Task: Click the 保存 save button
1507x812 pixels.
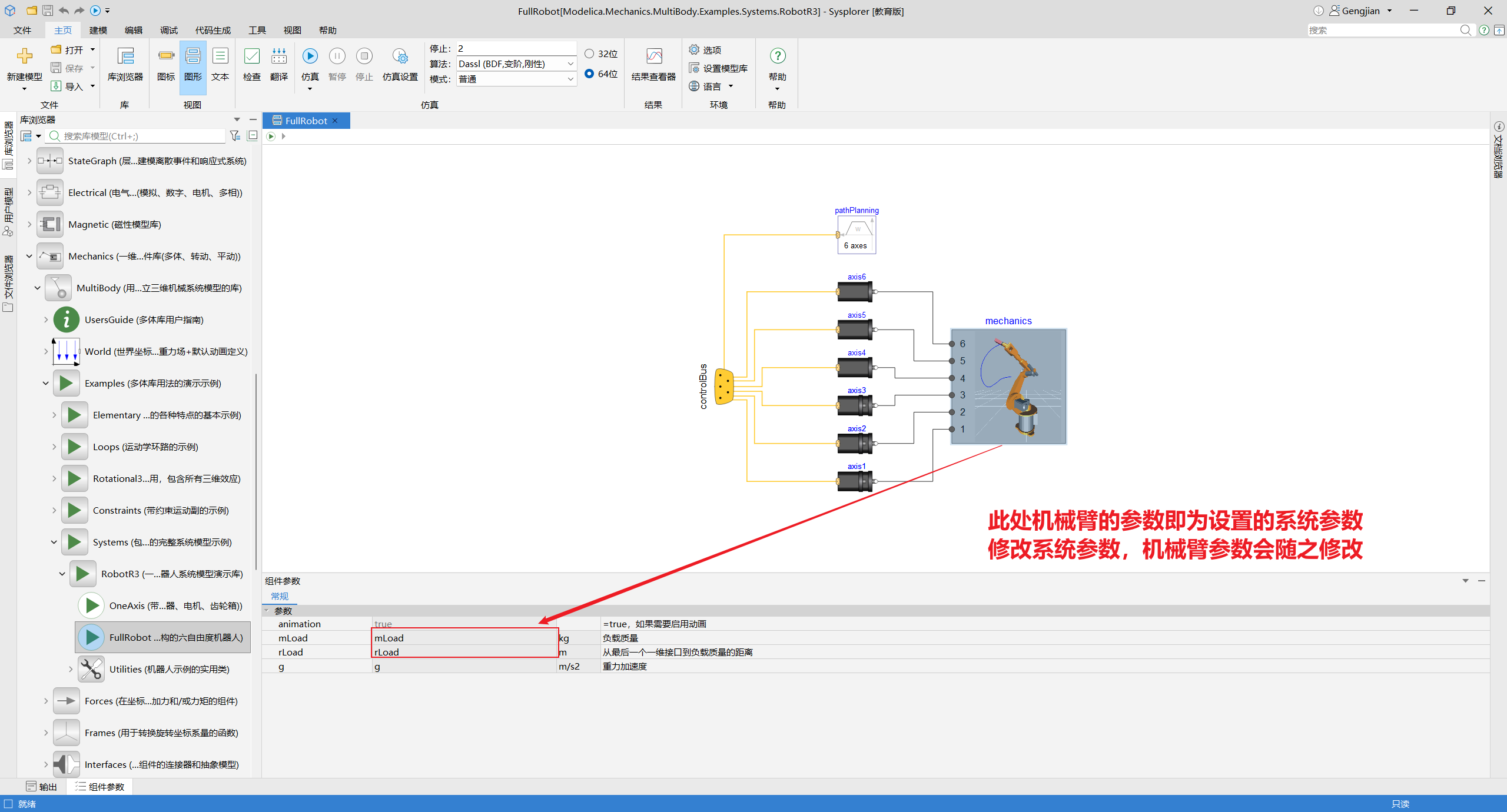Action: coord(68,68)
